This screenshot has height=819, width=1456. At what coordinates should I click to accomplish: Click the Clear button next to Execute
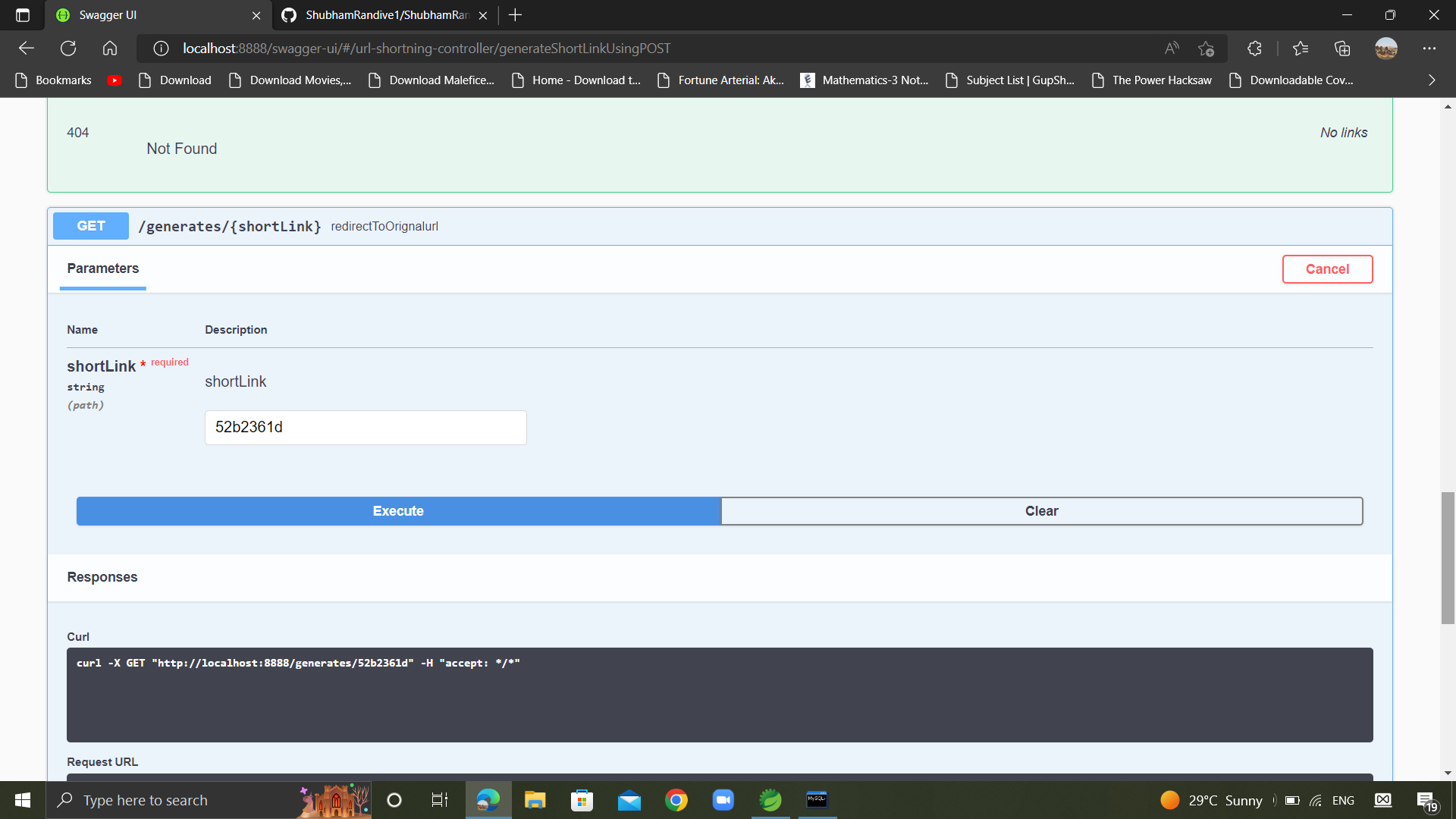1041,510
